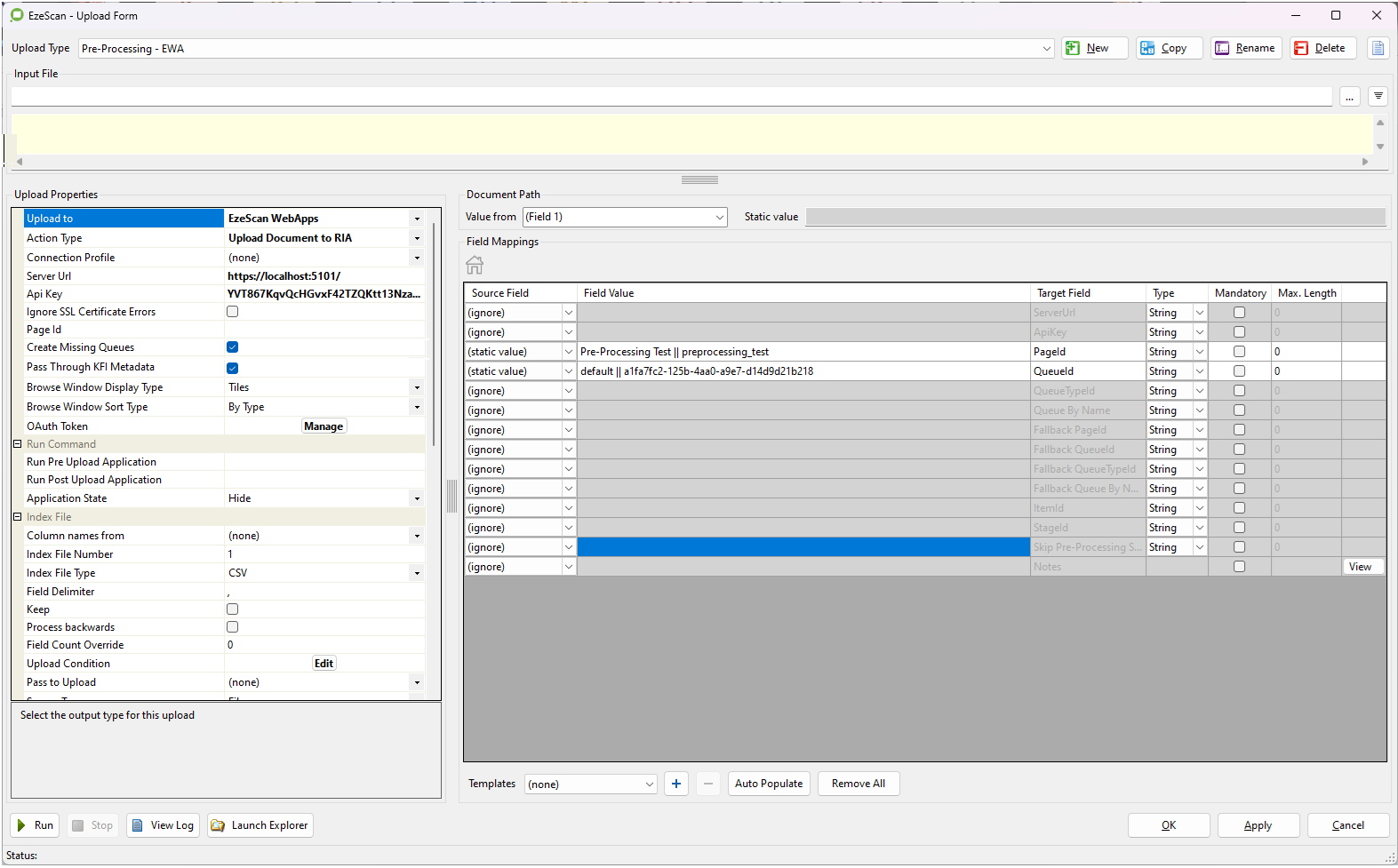Click the New upload type button
1398x868 pixels.
[1094, 48]
